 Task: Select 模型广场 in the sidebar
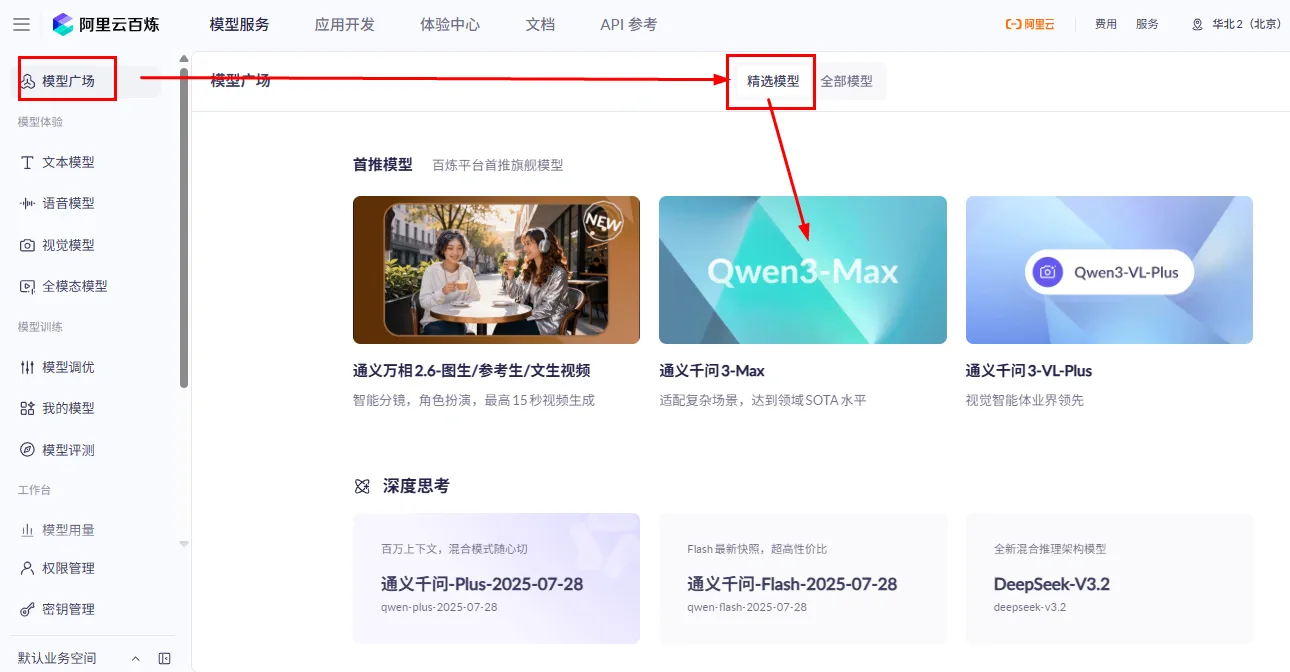click(x=85, y=81)
